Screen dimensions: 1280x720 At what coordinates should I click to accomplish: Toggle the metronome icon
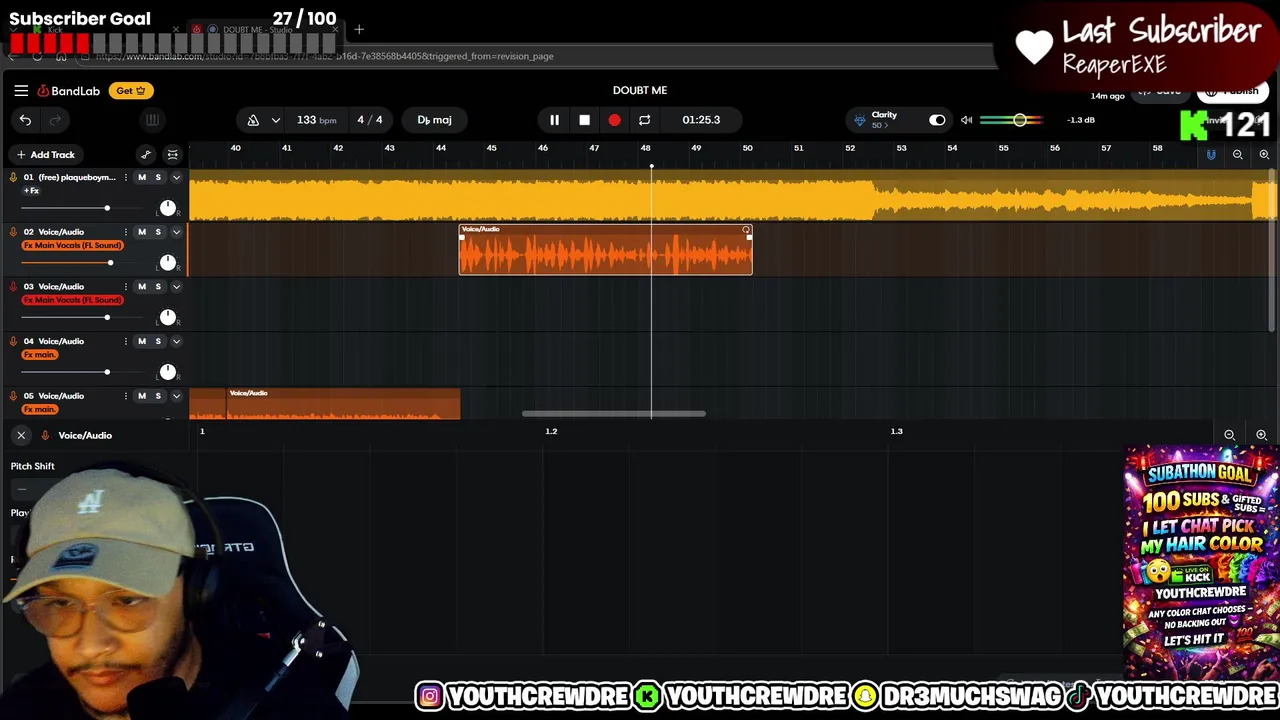point(253,120)
